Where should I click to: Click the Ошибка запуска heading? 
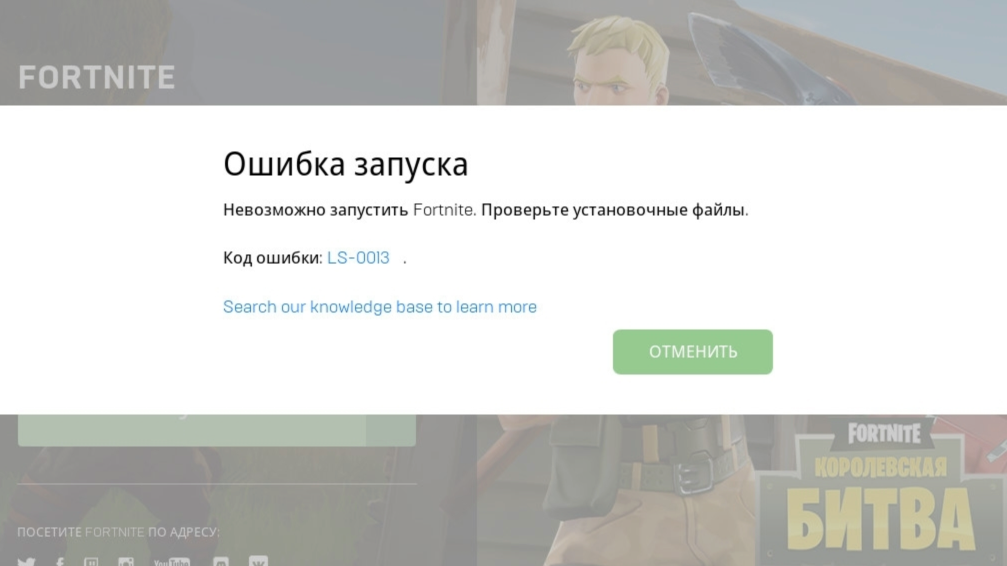pos(346,164)
